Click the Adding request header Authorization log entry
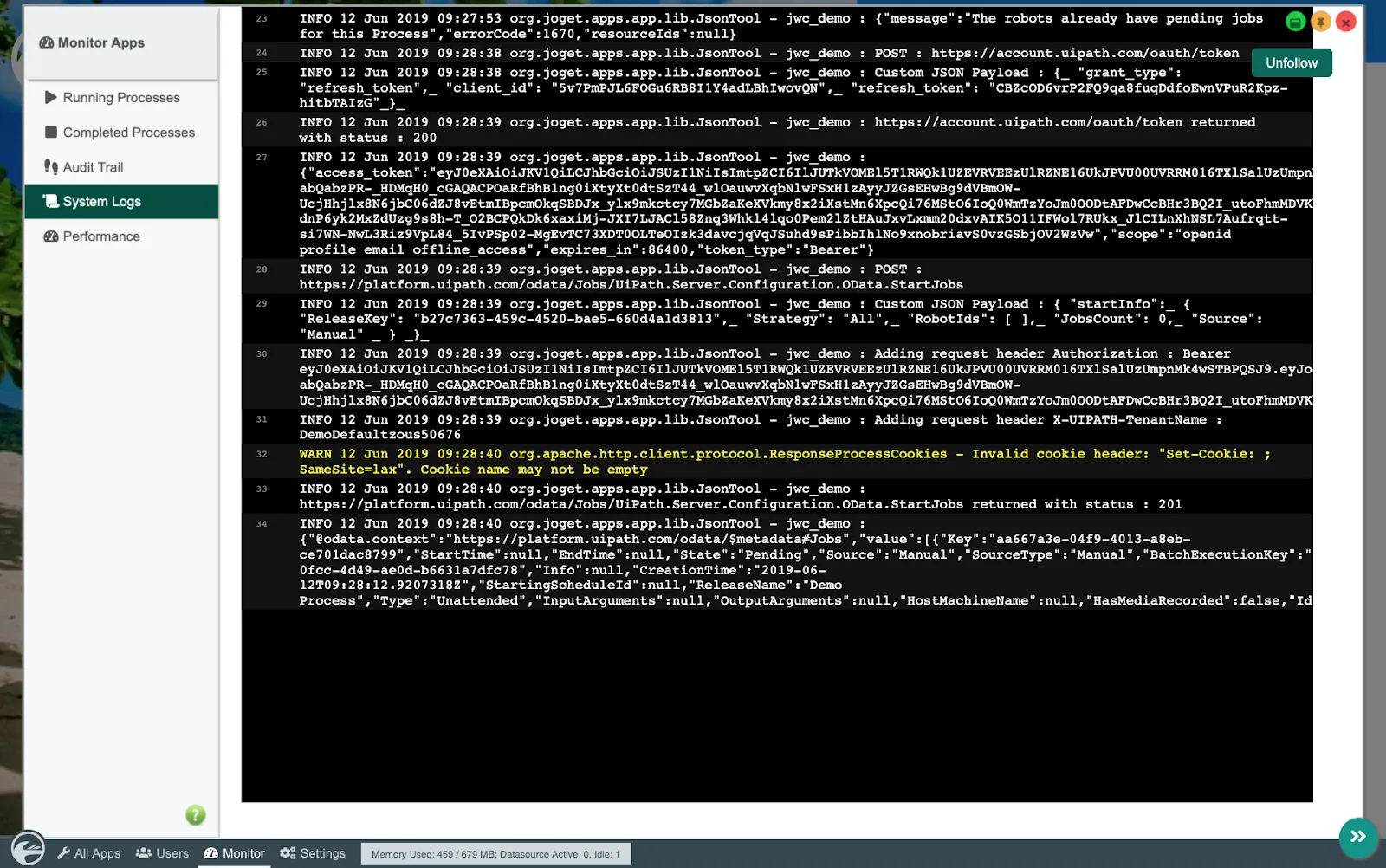This screenshot has height=868, width=1386. click(x=778, y=377)
